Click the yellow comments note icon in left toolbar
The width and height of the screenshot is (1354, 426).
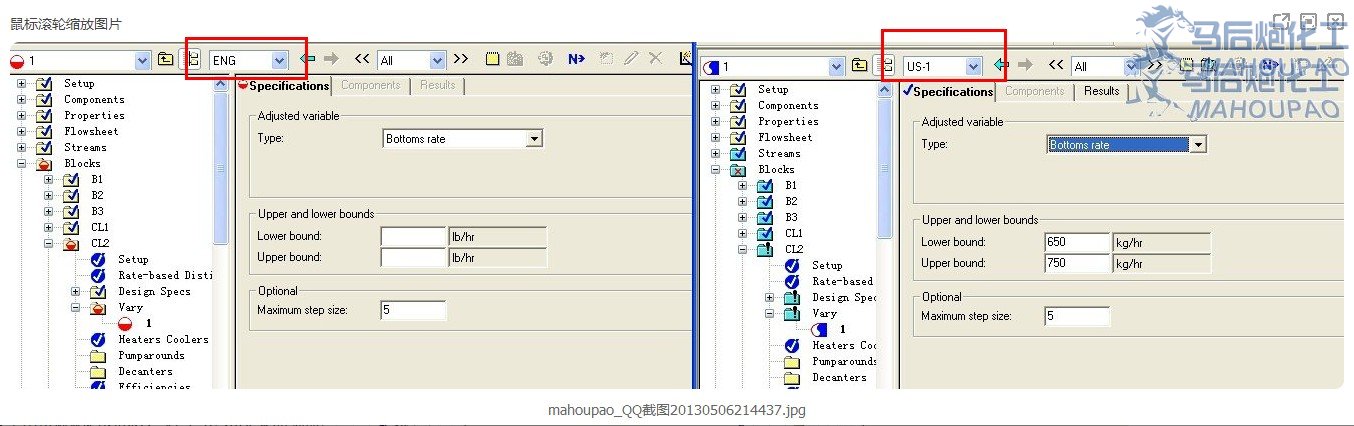[493, 60]
